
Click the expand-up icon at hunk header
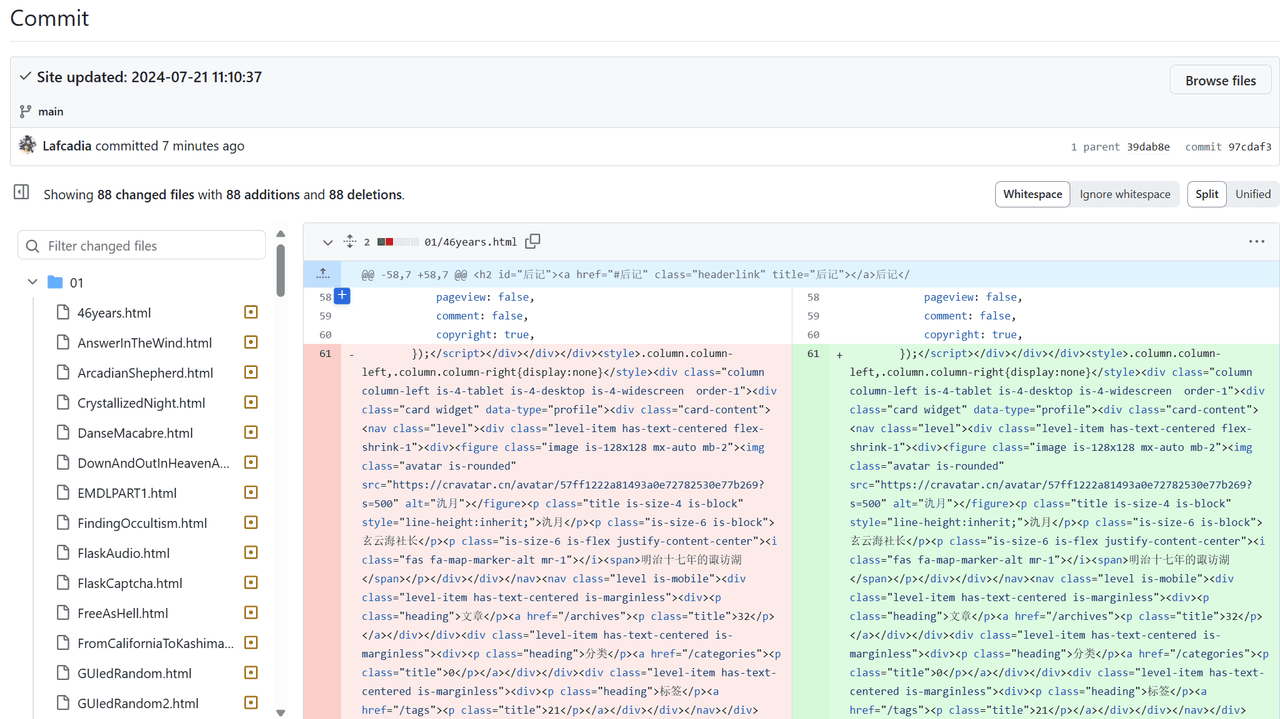322,274
